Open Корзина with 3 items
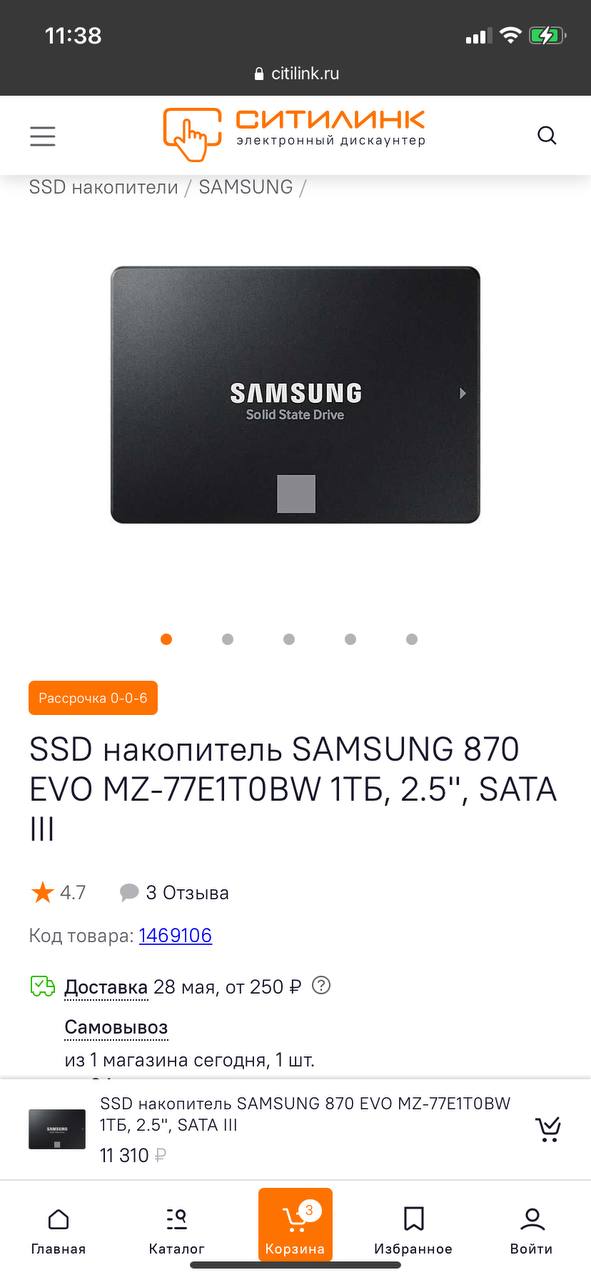591x1280 pixels. point(295,1225)
